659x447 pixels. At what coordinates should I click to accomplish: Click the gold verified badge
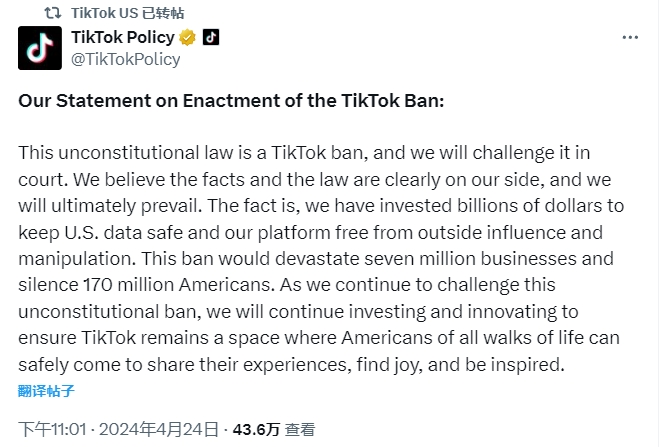(x=186, y=38)
